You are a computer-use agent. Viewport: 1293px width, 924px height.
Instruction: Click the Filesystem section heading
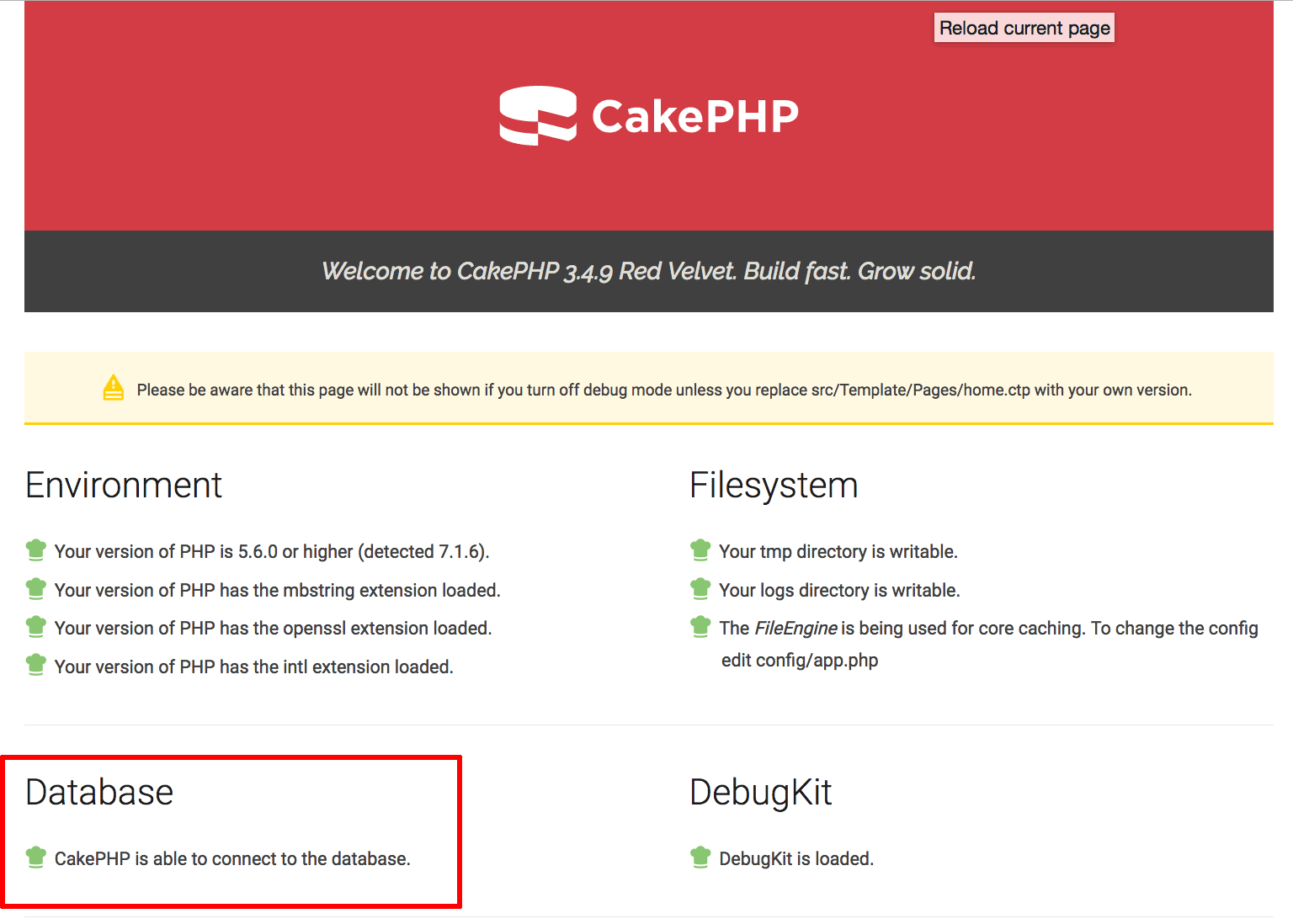774,486
